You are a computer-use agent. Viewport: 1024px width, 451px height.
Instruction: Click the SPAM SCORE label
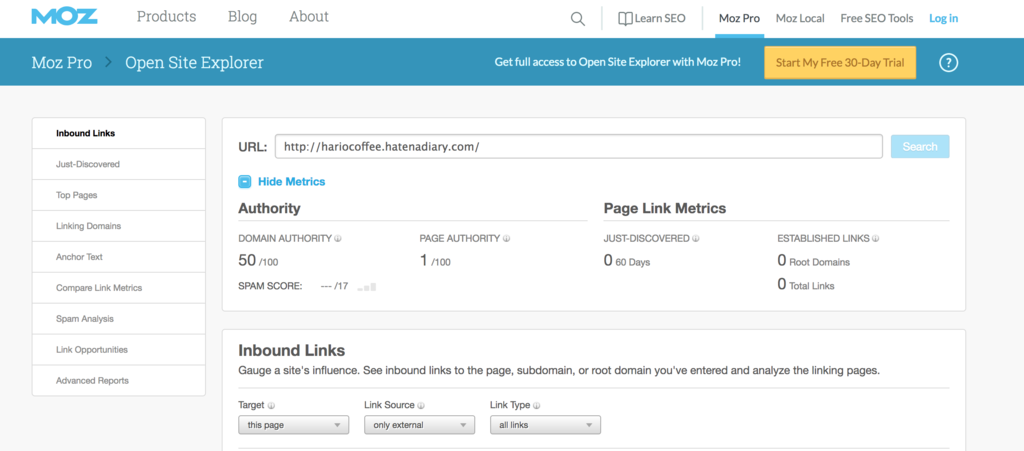point(270,286)
